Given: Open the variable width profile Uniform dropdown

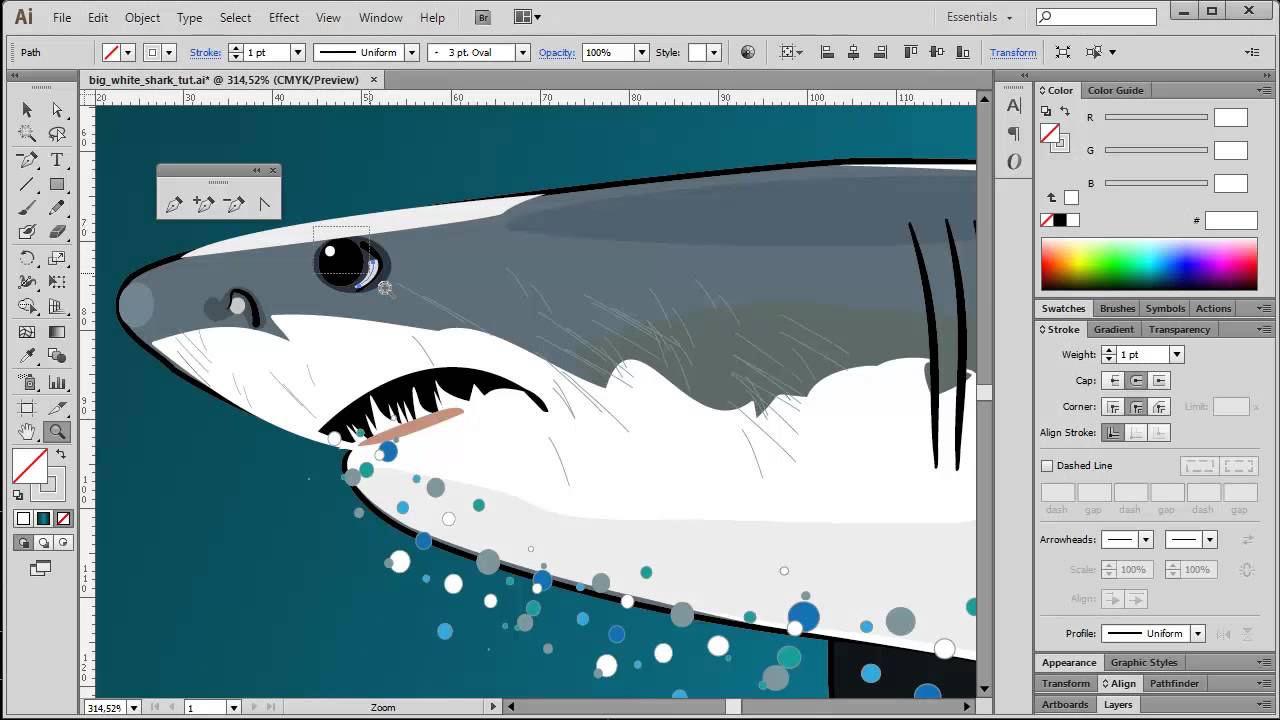Looking at the screenshot, I should (411, 52).
